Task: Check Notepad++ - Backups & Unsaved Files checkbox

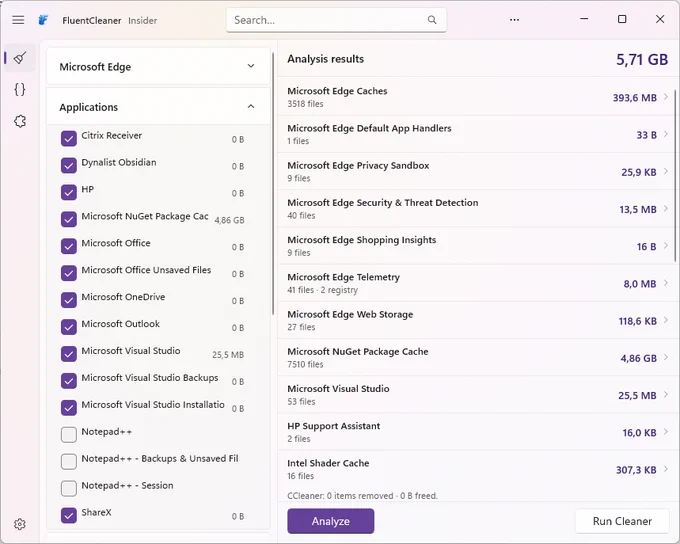Action: (69, 462)
